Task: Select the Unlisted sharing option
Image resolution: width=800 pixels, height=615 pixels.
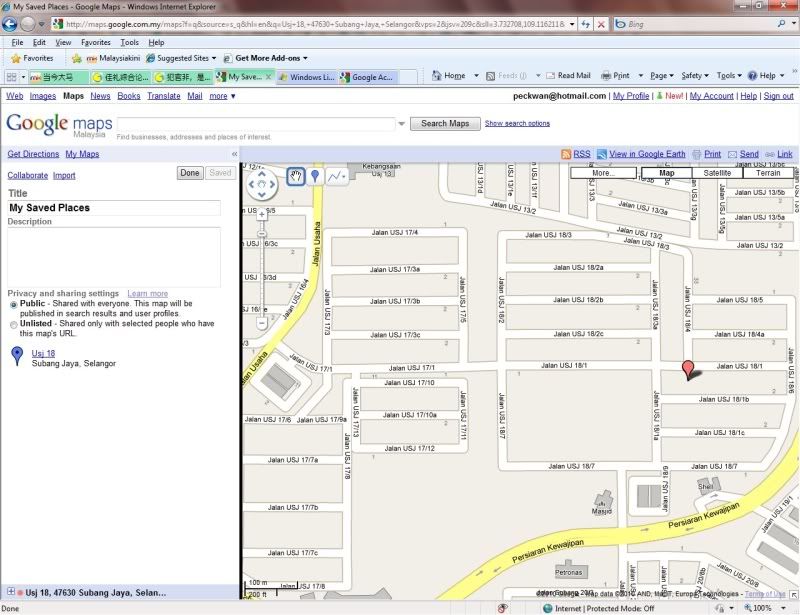Action: click(x=13, y=324)
